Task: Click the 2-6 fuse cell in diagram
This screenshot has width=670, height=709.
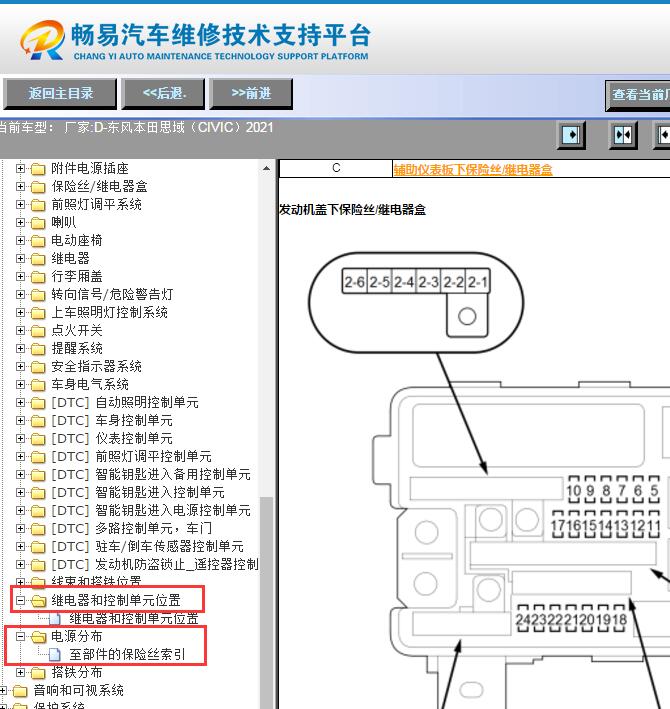Action: [354, 282]
